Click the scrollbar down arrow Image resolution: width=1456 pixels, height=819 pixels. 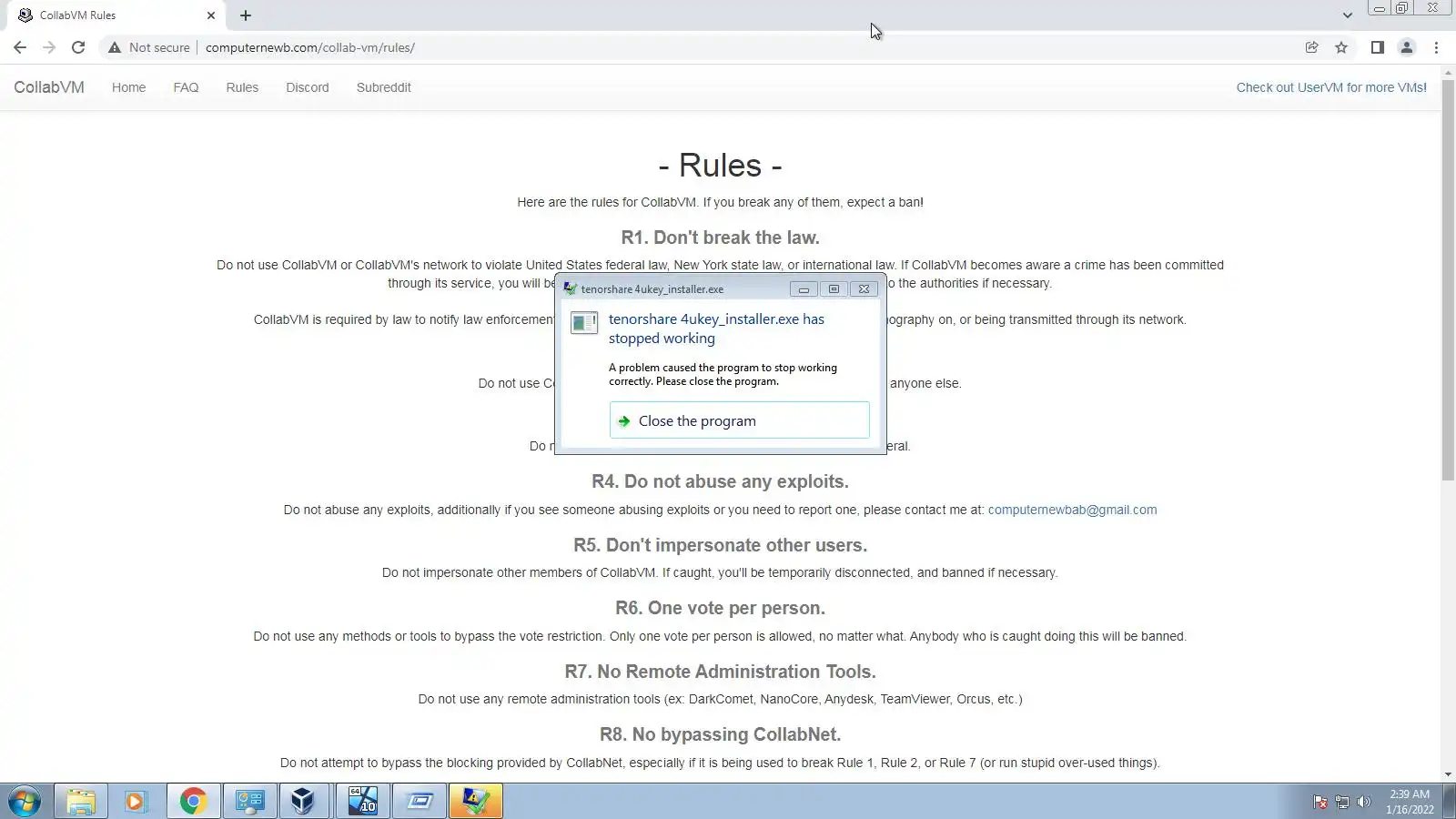click(1448, 774)
